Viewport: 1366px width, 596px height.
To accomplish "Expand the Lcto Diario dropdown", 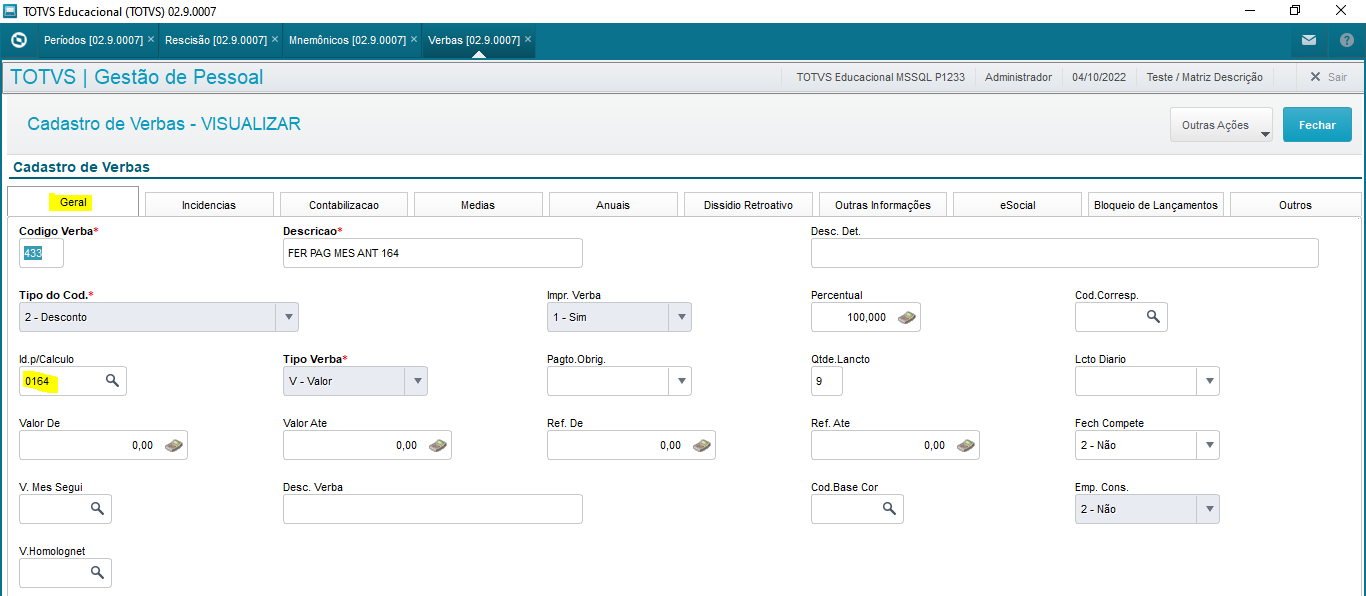I will coord(1210,381).
